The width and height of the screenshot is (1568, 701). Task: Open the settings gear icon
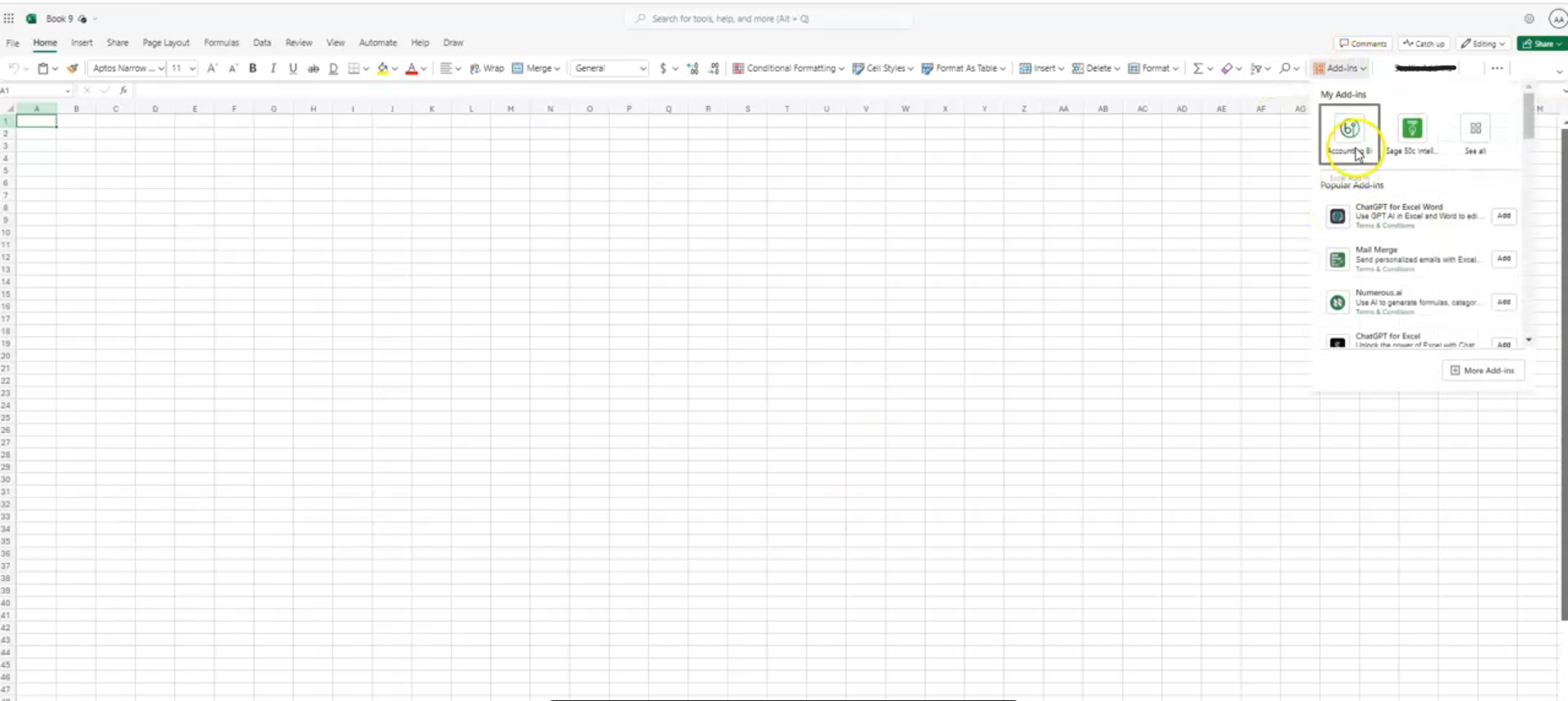pyautogui.click(x=1529, y=19)
